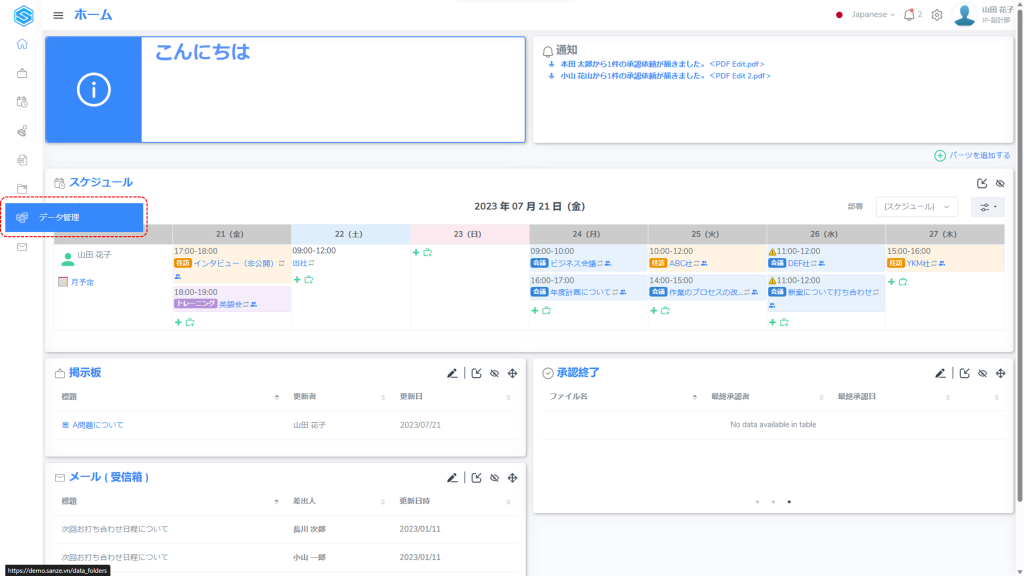The width and height of the screenshot is (1024, 576).
Task: Open the Home icon in the sidebar
Action: point(22,44)
